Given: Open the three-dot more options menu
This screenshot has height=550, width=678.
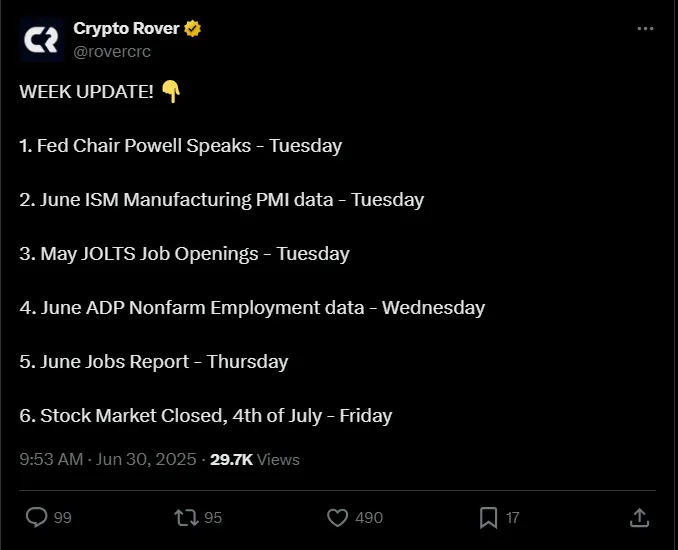Looking at the screenshot, I should [x=645, y=29].
